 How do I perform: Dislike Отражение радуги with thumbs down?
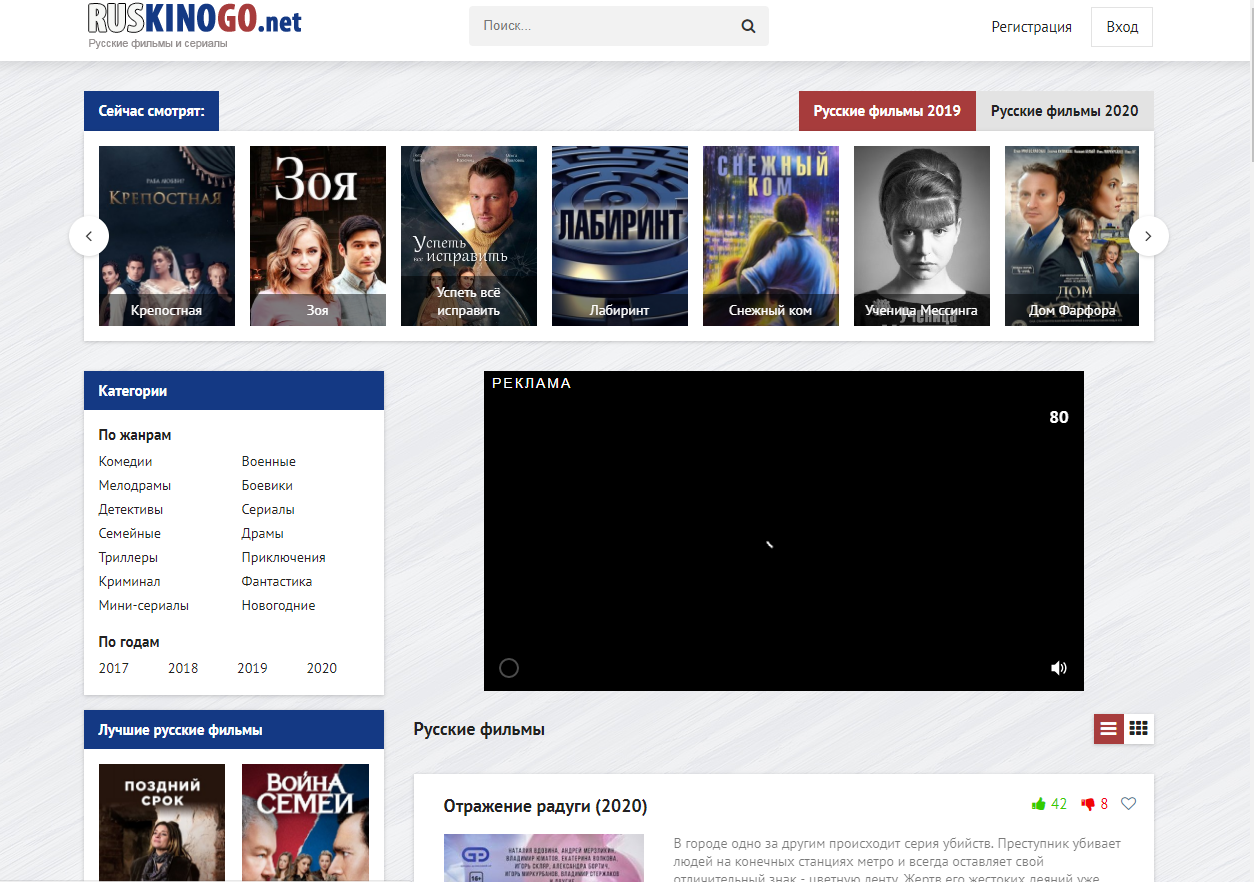coord(1088,804)
